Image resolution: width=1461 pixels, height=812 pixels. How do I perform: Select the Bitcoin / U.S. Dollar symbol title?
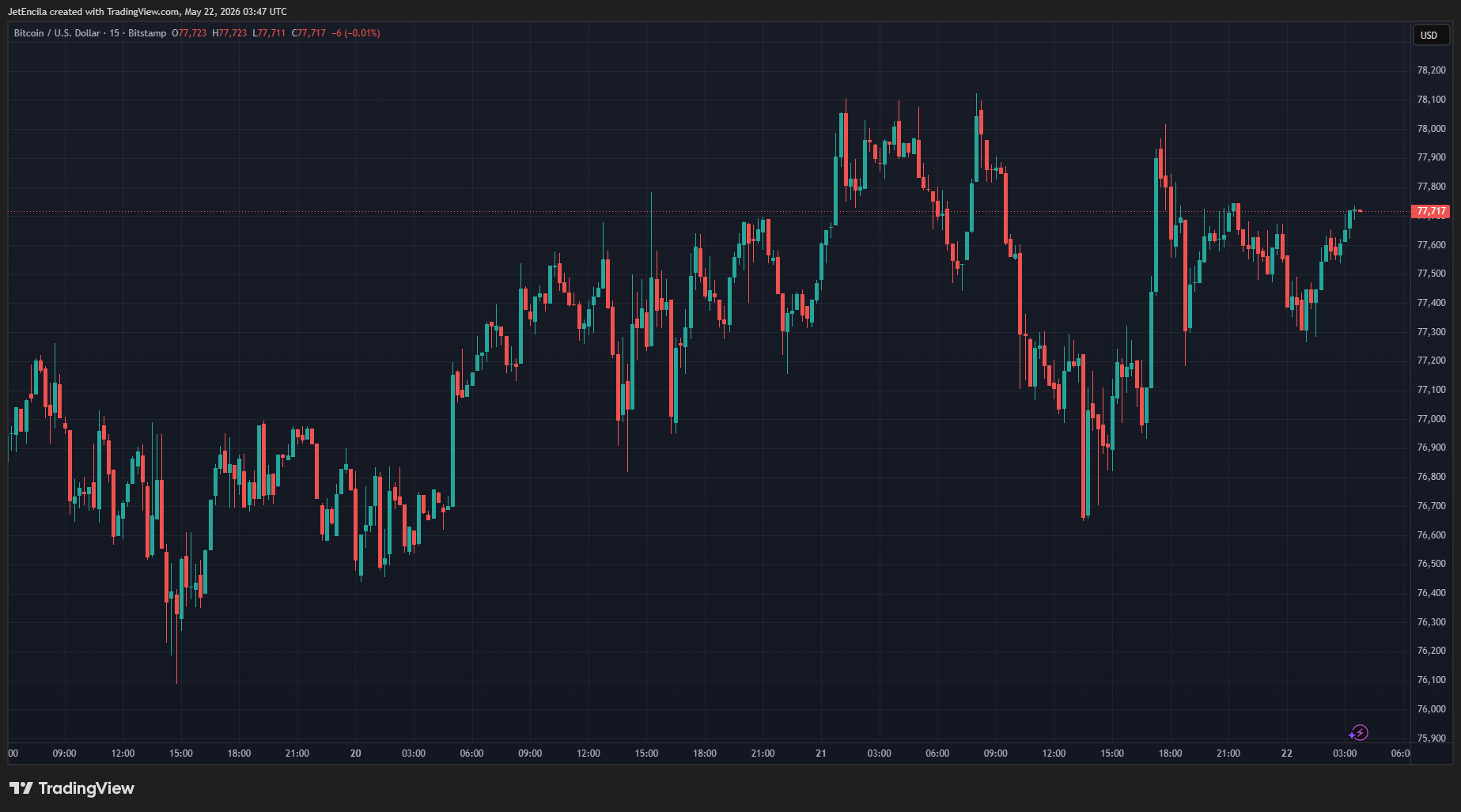click(57, 33)
